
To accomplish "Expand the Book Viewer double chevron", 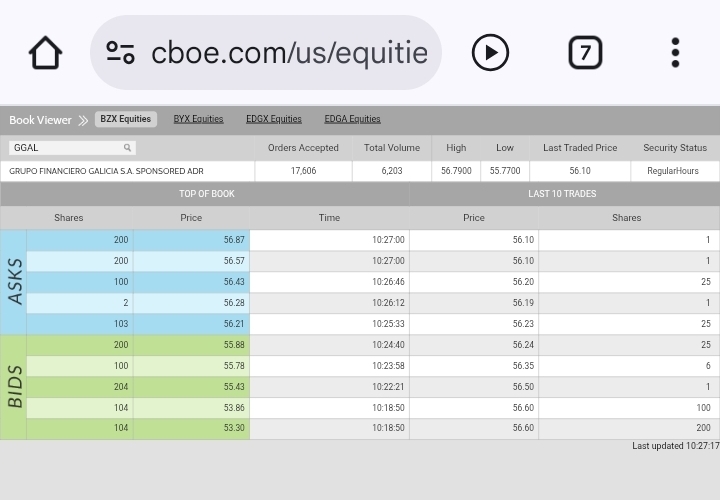I will click(83, 120).
